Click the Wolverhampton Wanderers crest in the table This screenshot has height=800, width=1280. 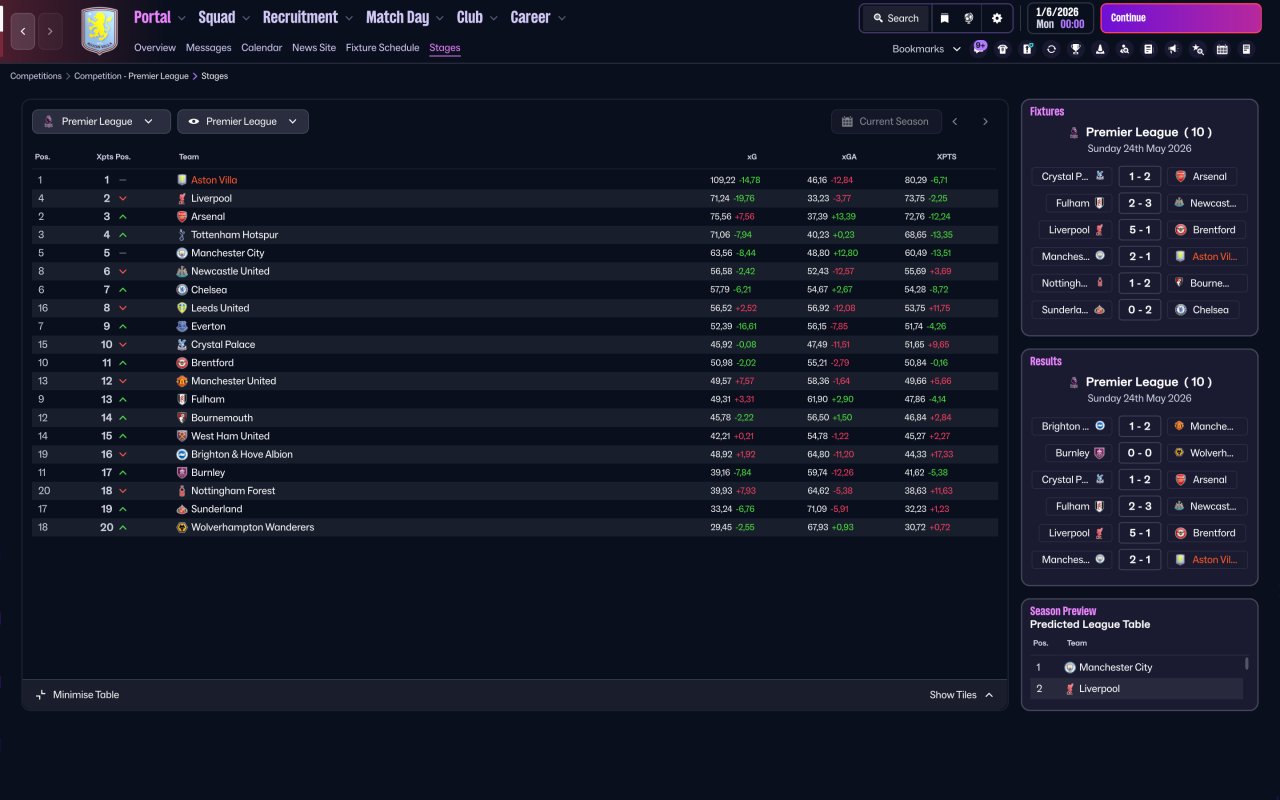coord(182,527)
